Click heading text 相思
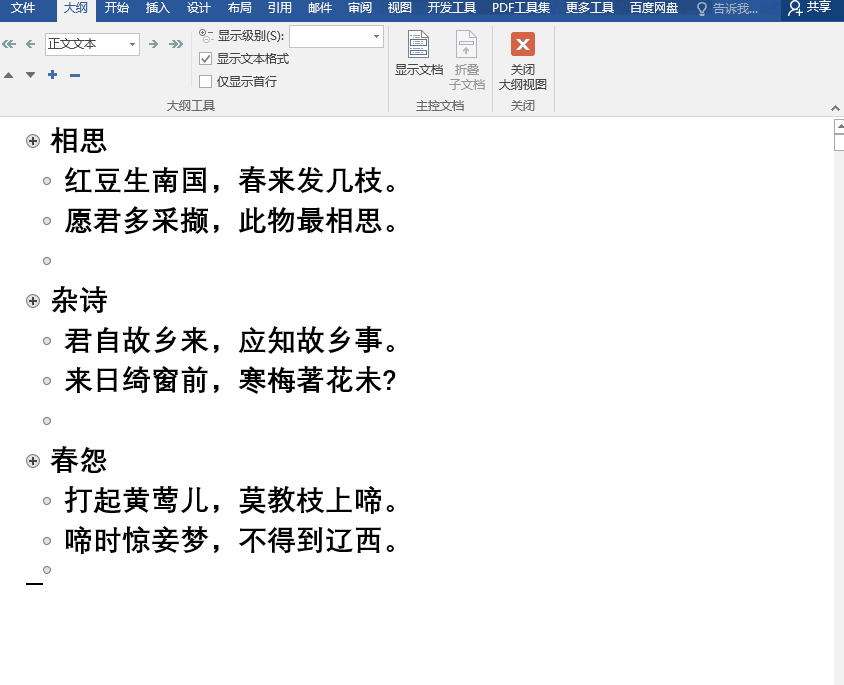This screenshot has height=685, width=844. [x=79, y=141]
